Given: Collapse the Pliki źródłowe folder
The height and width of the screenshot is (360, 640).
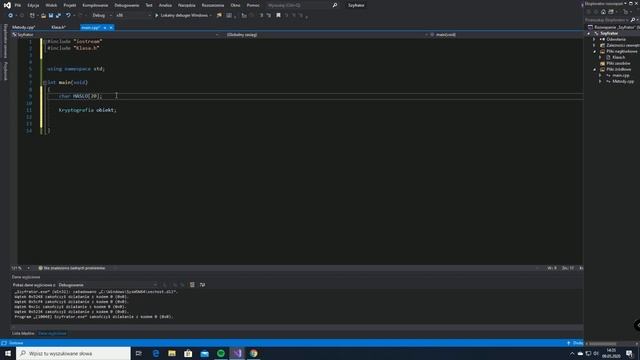Looking at the screenshot, I should click(594, 69).
